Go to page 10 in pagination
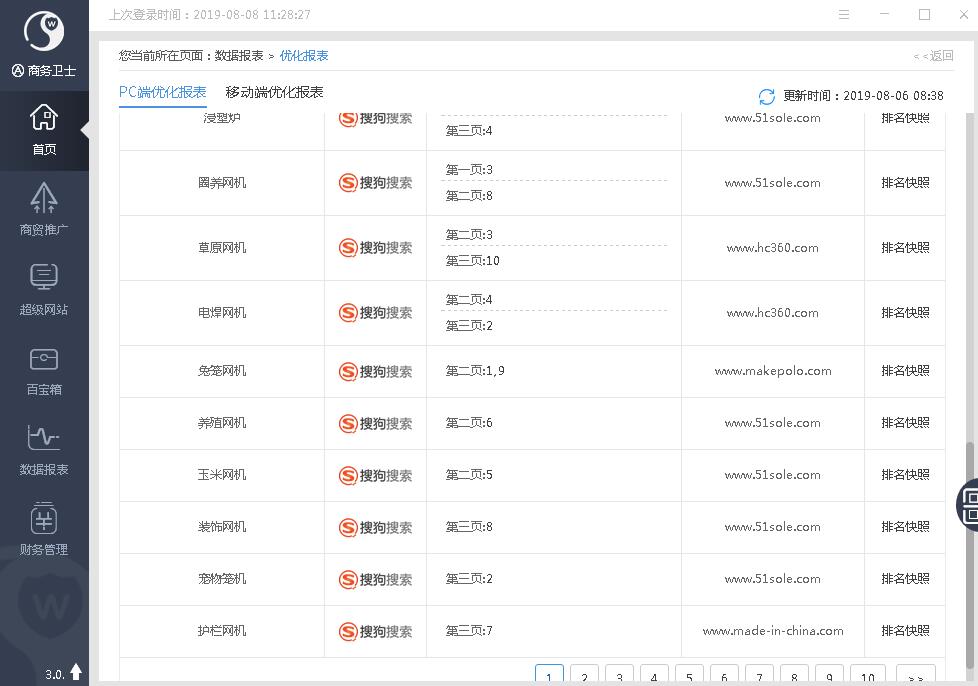Screen dimensions: 978x686 pos(867,676)
